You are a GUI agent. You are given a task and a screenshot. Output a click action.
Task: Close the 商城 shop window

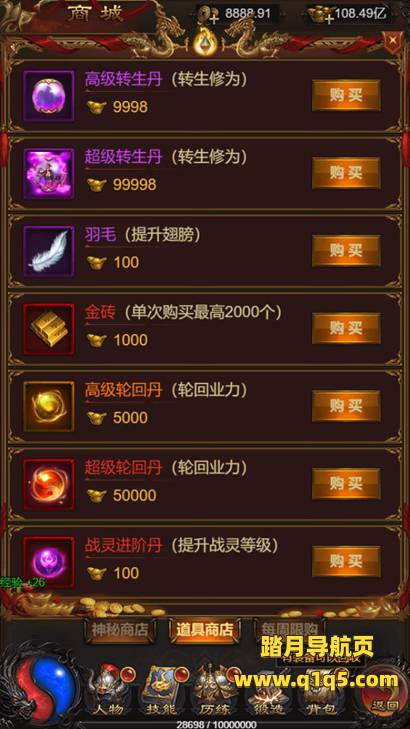coord(393,40)
